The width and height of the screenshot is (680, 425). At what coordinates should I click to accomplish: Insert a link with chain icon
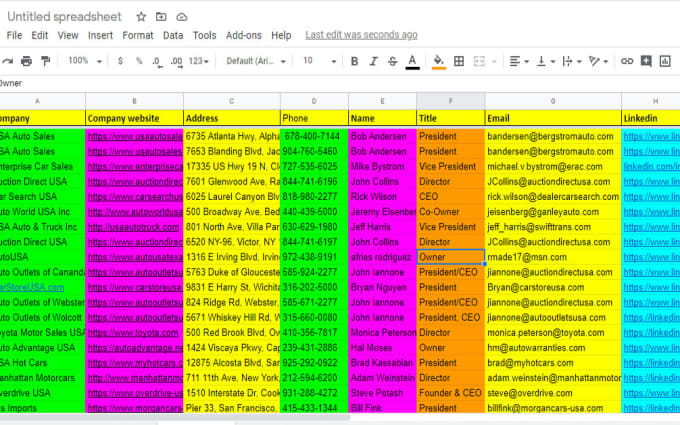(x=627, y=61)
